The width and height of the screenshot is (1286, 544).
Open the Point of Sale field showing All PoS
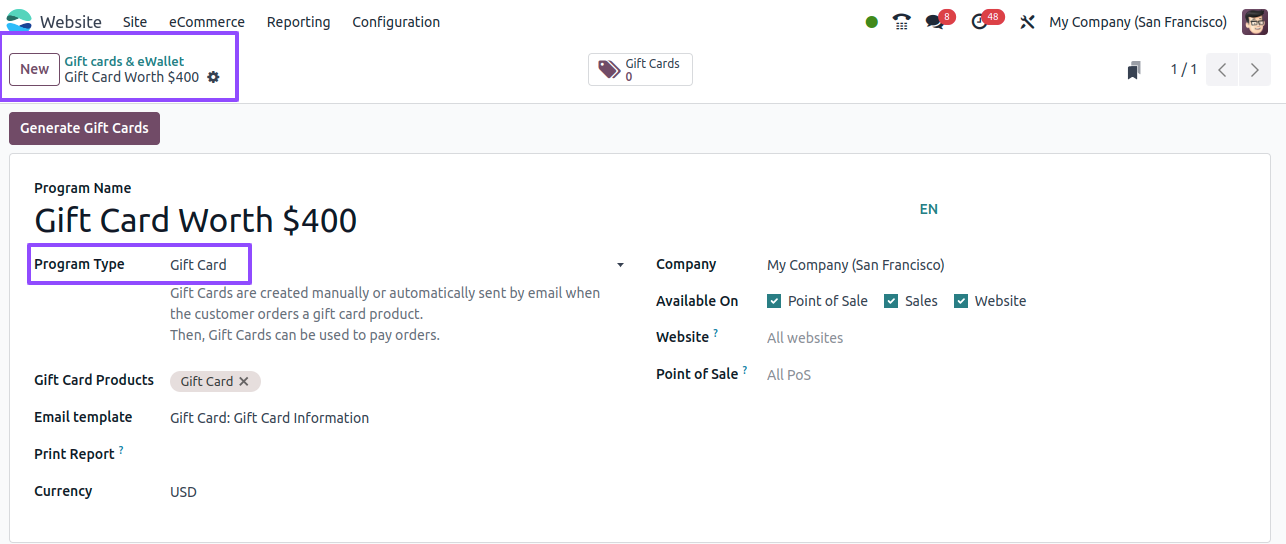pyautogui.click(x=1005, y=375)
